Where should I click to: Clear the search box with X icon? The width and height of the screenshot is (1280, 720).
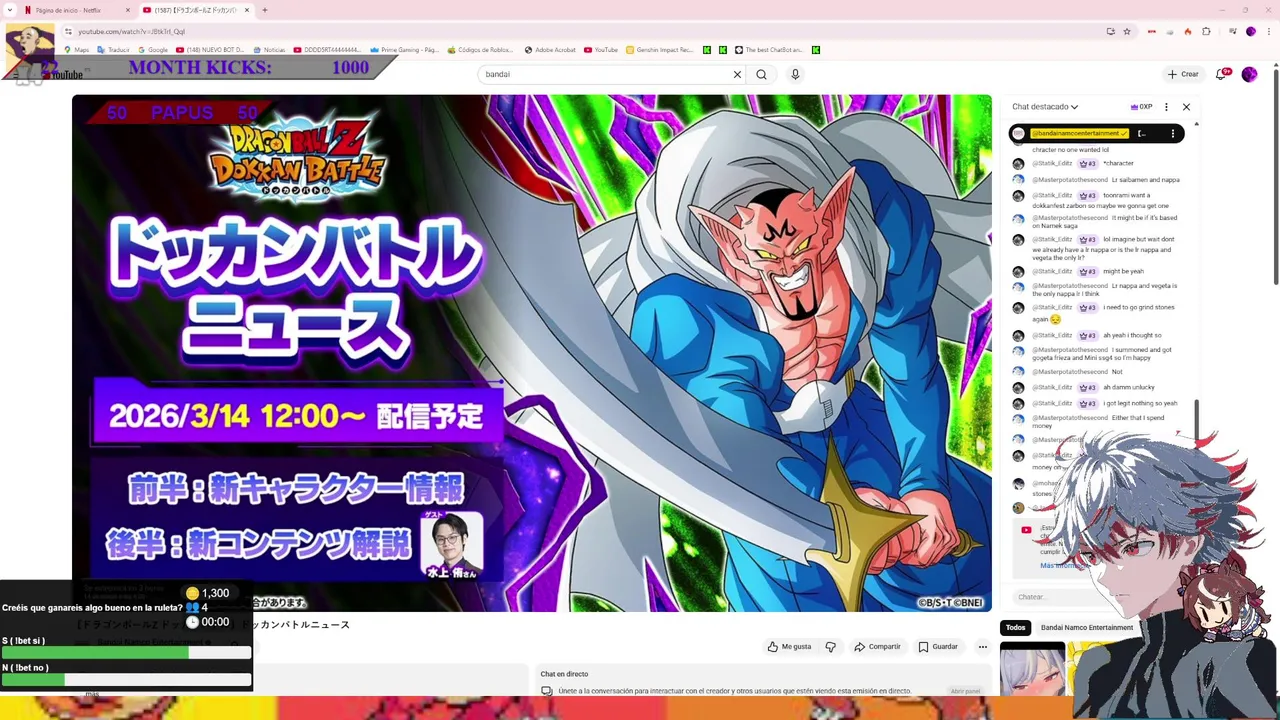click(x=737, y=74)
